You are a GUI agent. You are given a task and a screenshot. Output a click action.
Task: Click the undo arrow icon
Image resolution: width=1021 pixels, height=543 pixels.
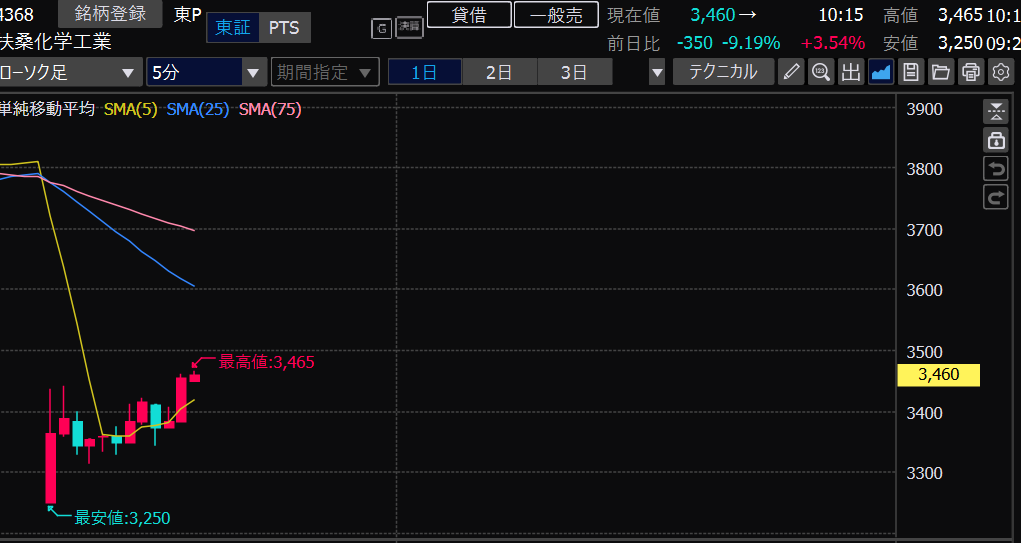(996, 169)
